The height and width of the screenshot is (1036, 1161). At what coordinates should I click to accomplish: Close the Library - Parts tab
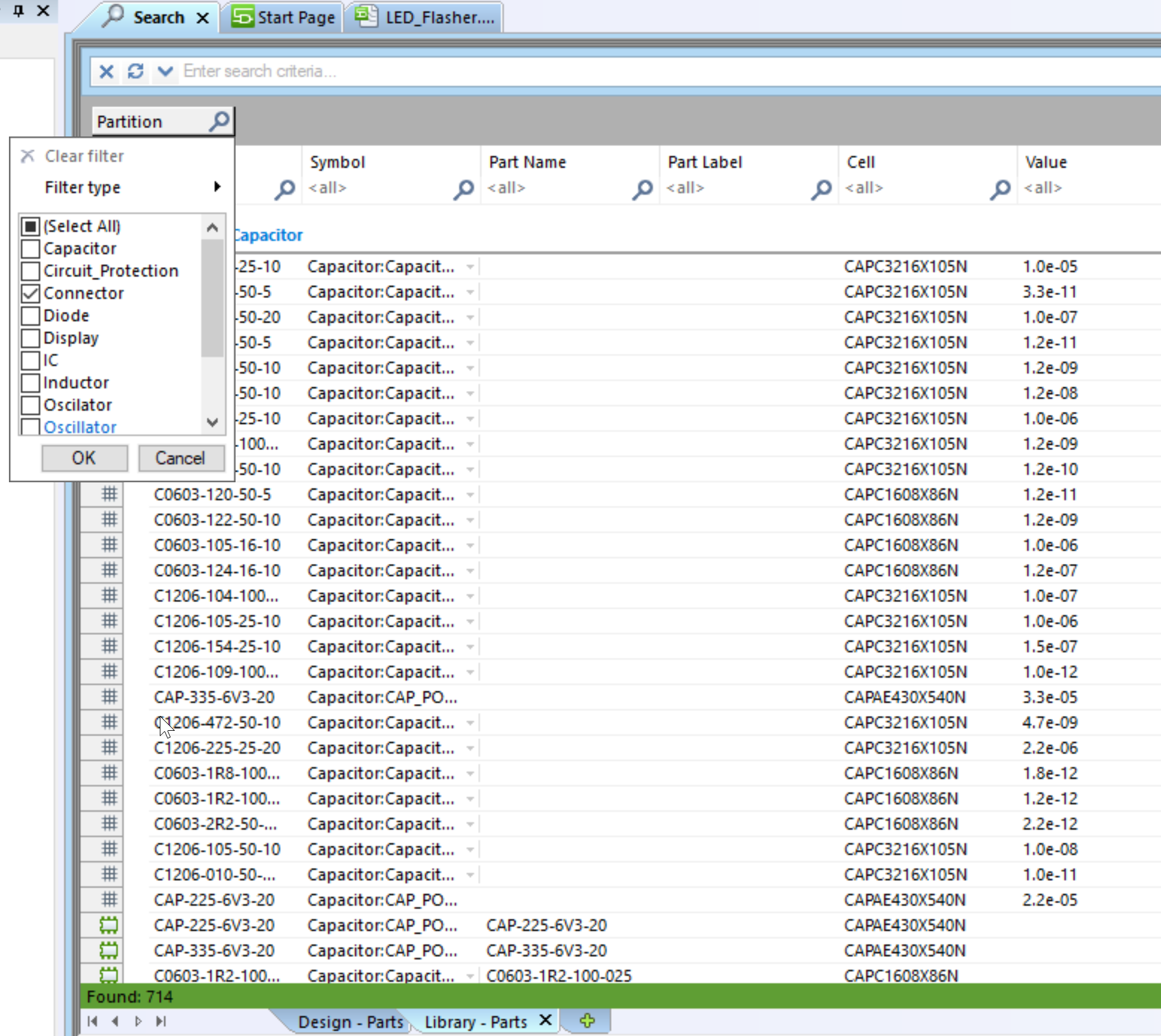pos(545,1020)
